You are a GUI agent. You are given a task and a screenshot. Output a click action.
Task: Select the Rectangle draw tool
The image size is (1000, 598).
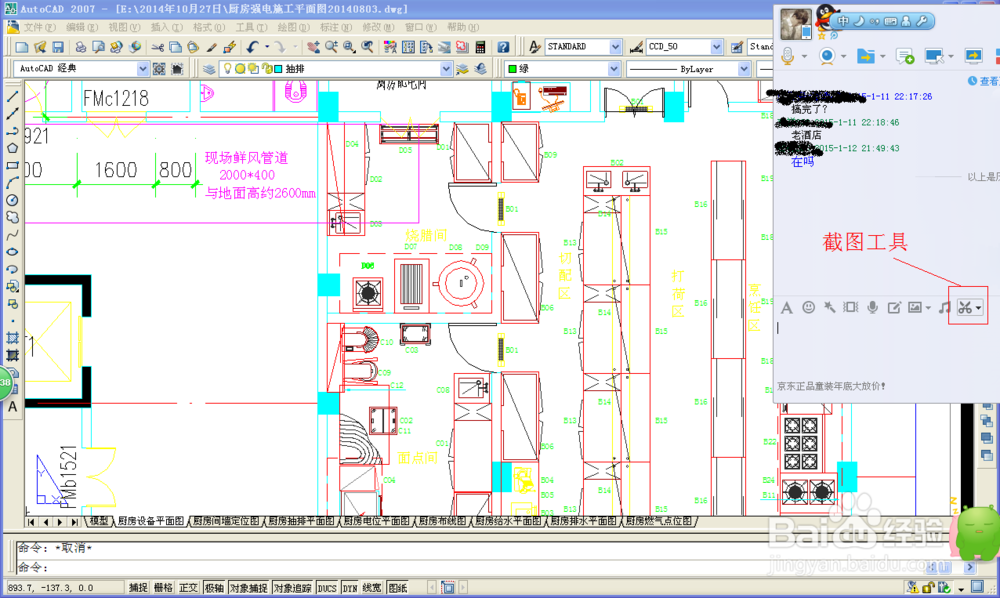point(12,166)
